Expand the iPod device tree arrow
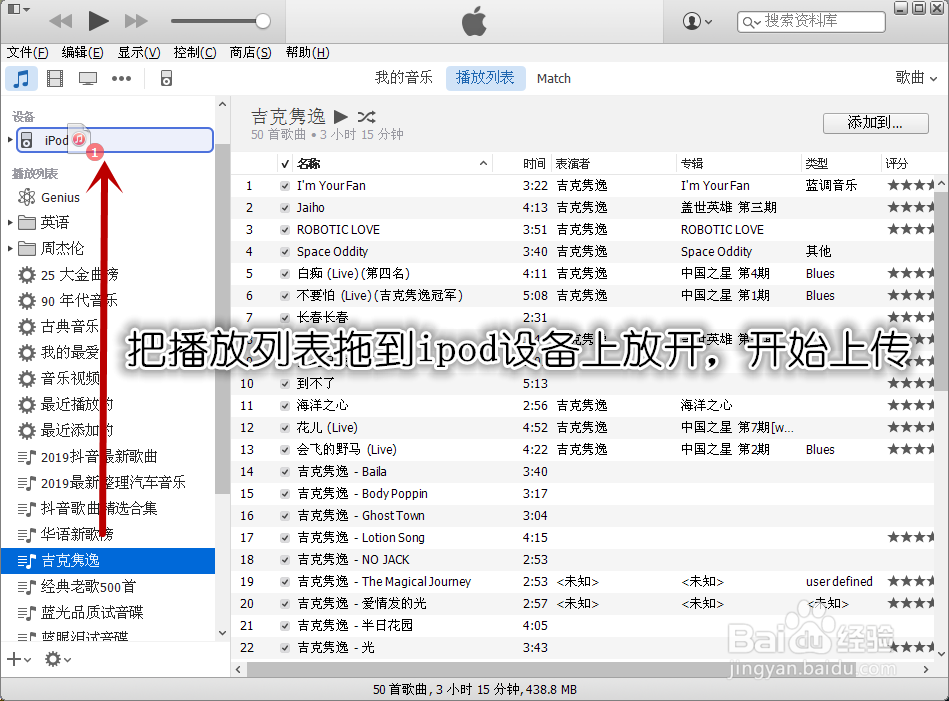Viewport: 949px width, 701px height. click(x=10, y=140)
